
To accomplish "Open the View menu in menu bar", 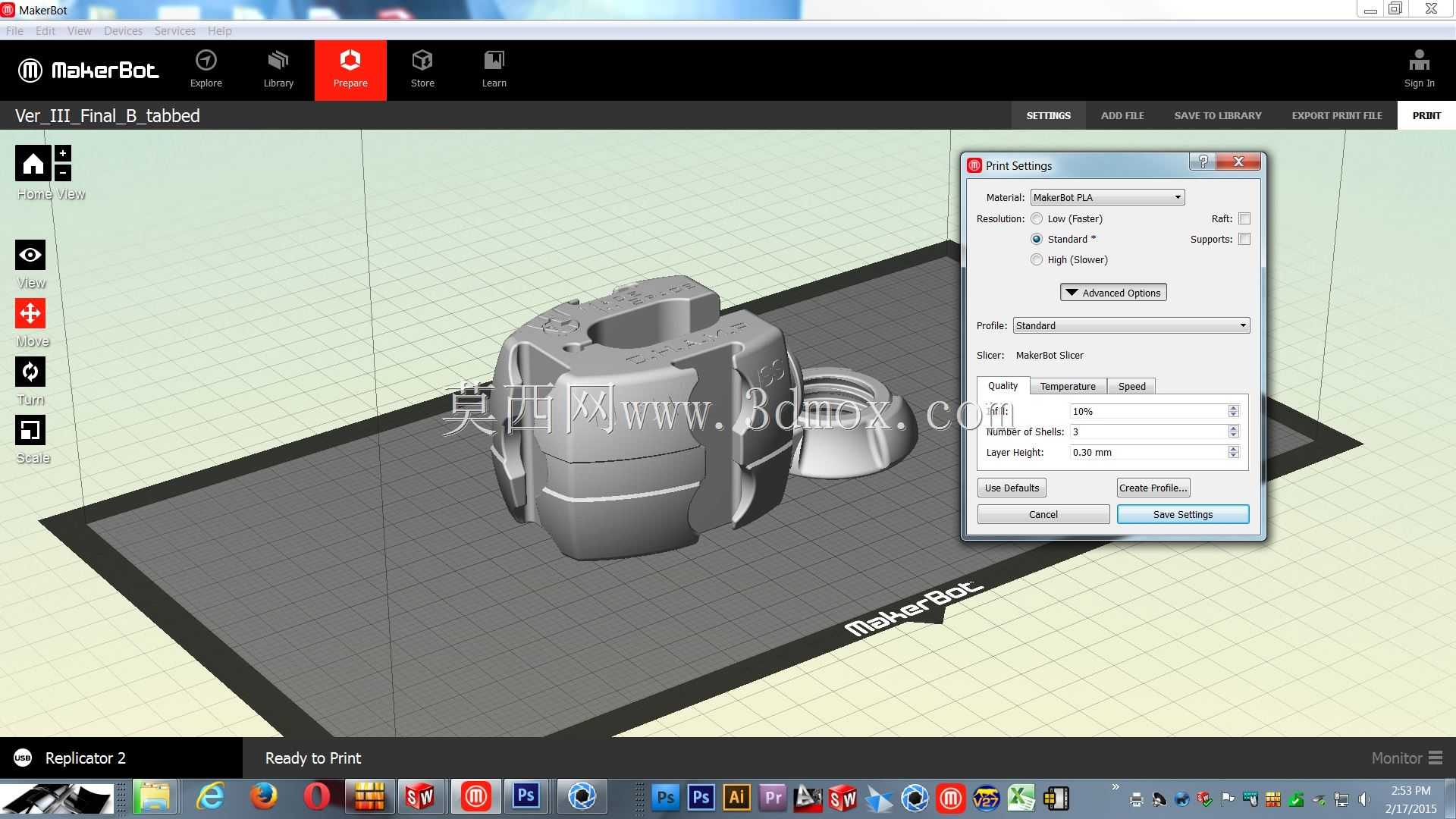I will [x=79, y=31].
